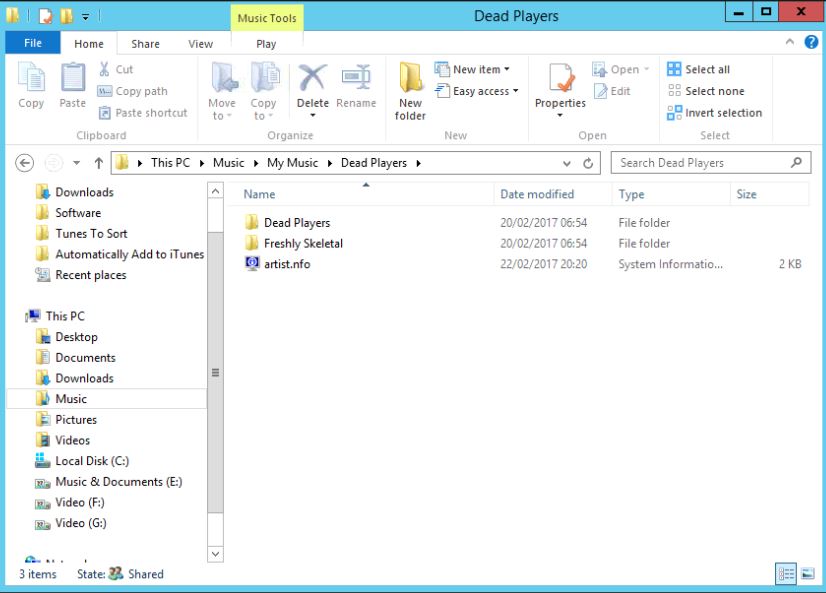Viewport: 826px width, 593px height.
Task: Switch to details view in status bar
Action: tap(786, 574)
